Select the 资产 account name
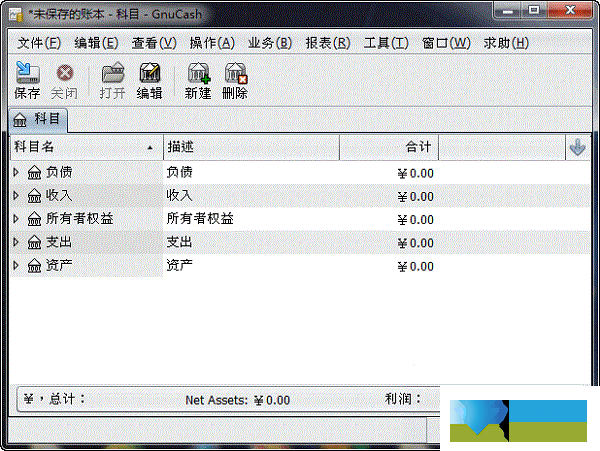Viewport: 600px width, 451px height. click(x=59, y=265)
